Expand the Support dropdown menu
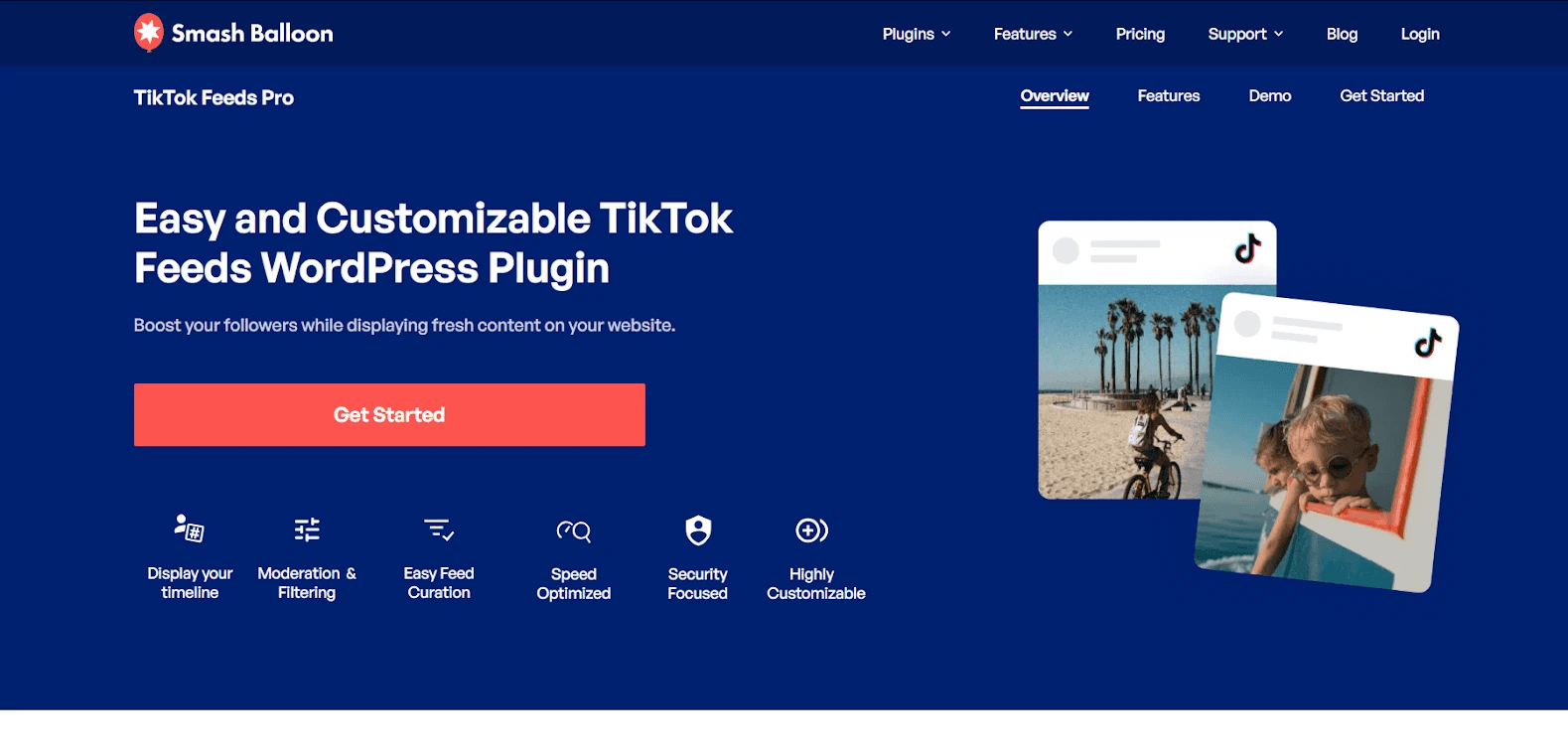Screen dimensions: 1568x752 [1245, 34]
